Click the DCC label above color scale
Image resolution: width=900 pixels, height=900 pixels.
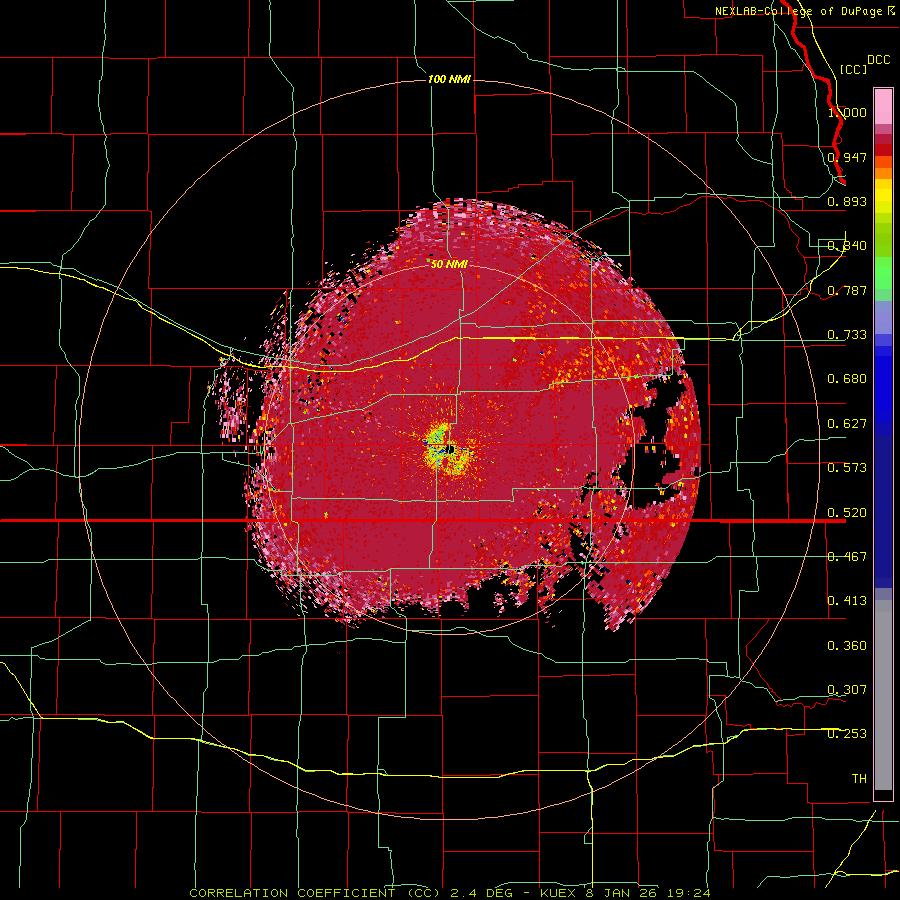879,60
